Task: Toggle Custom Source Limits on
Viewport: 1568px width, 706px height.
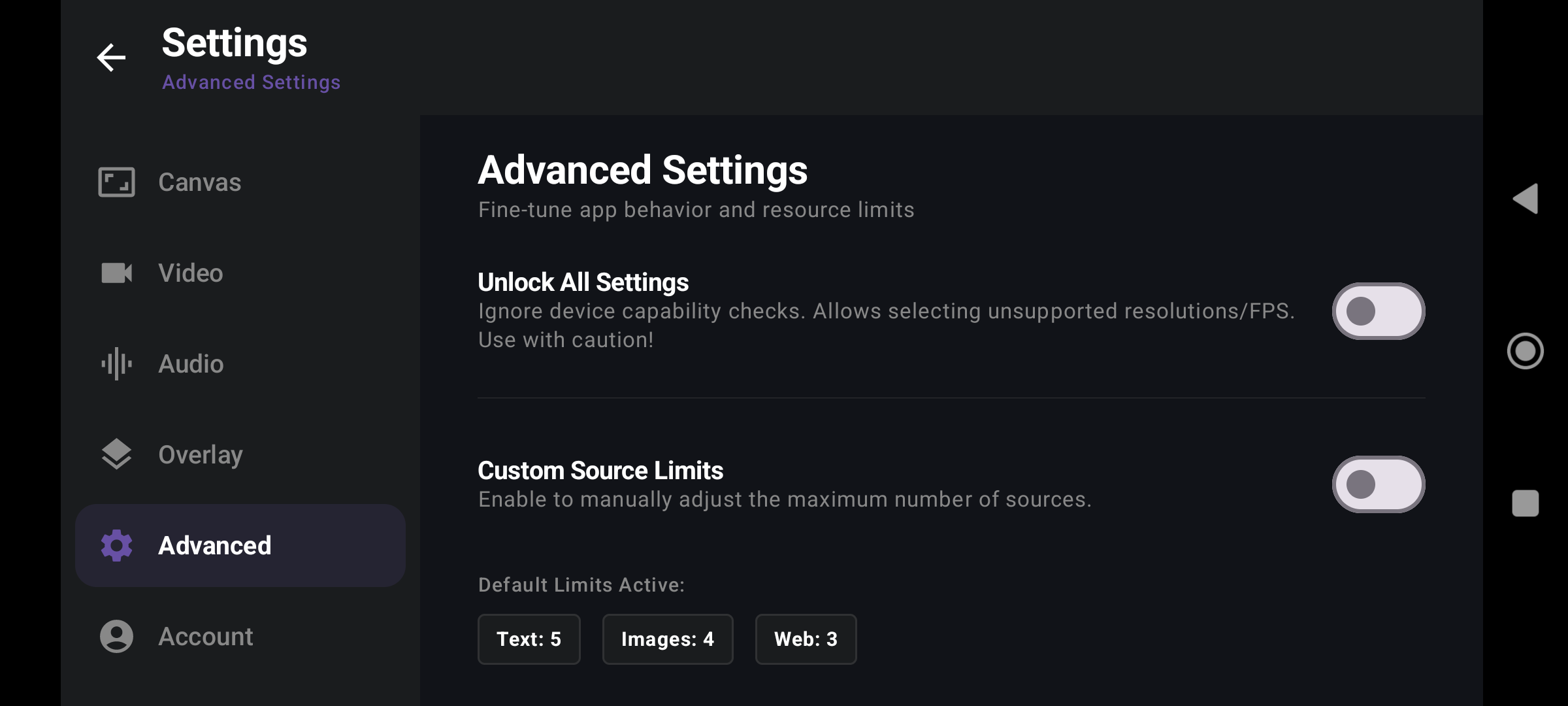Action: point(1378,484)
